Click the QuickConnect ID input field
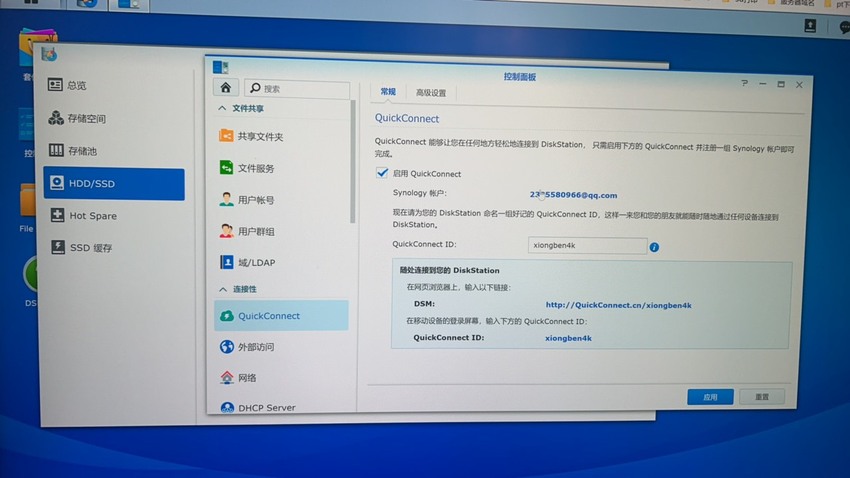This screenshot has width=850, height=478. (587, 246)
